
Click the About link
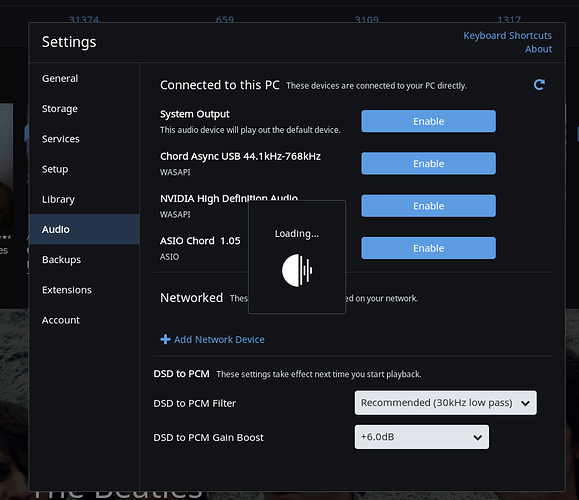pos(538,49)
